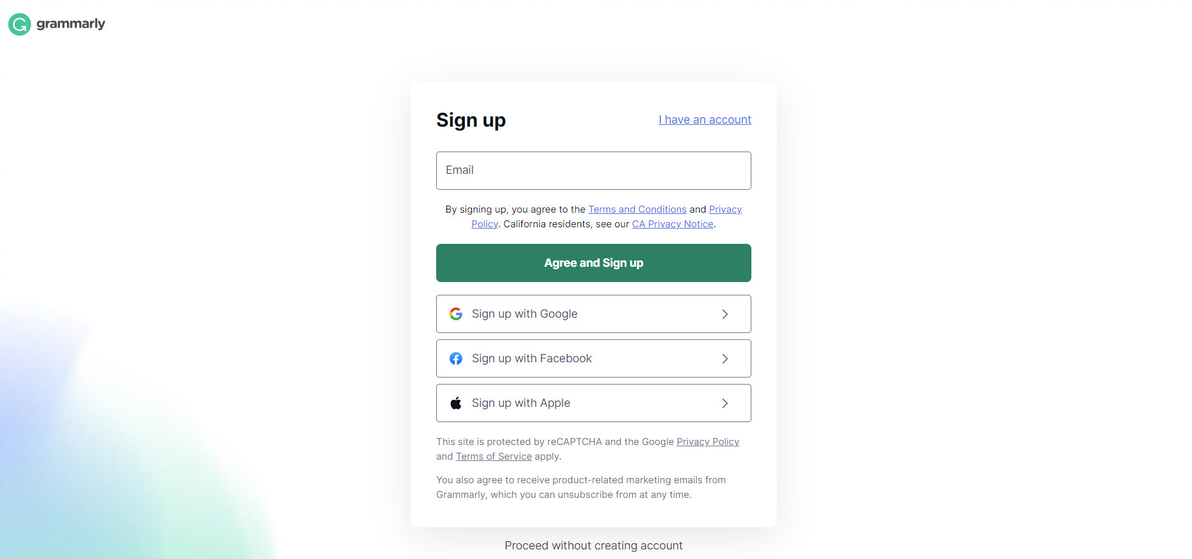Open Grammarly's Privacy Policy link under Email
The image size is (1192, 559).
click(x=725, y=210)
